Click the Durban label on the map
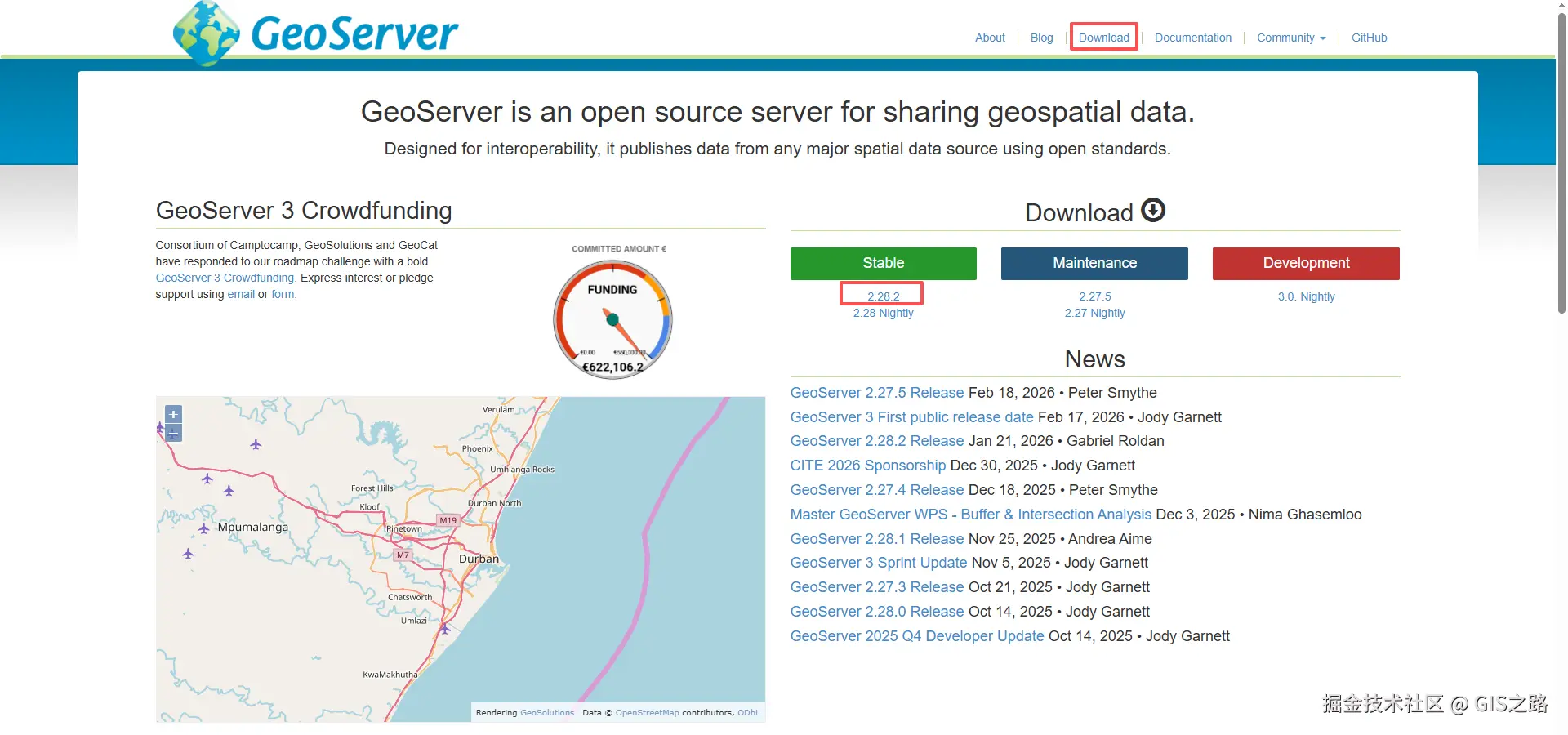1568x735 pixels. click(x=479, y=559)
